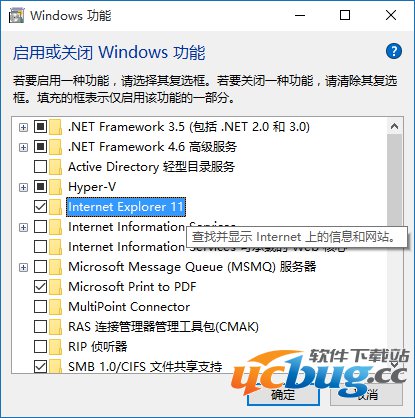Click the folder icon by Active Directory 轻型目录服务
The width and height of the screenshot is (415, 418).
tap(55, 167)
